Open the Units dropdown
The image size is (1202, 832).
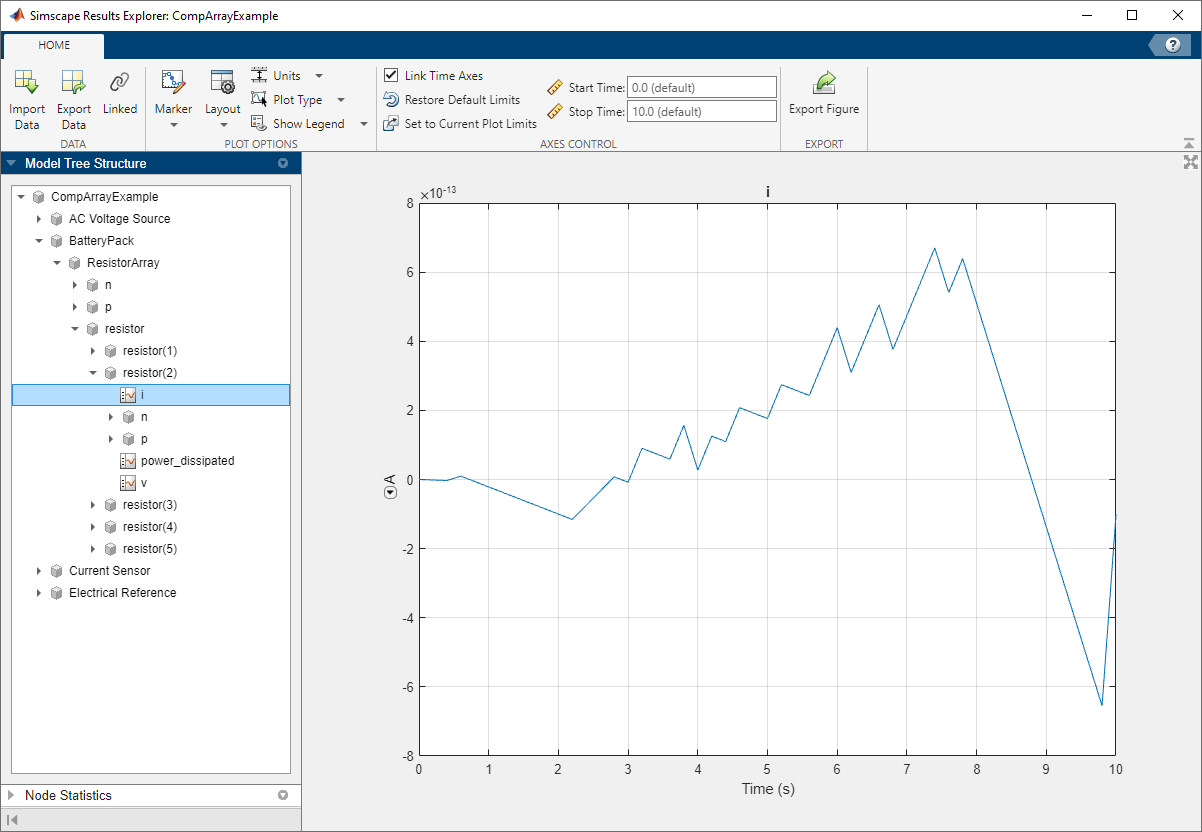(319, 76)
